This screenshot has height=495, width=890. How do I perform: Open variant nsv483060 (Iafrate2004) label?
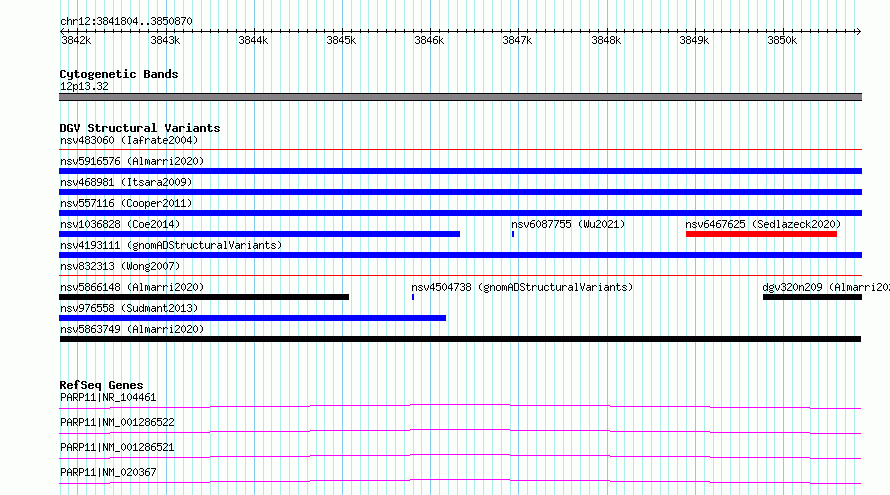click(129, 140)
